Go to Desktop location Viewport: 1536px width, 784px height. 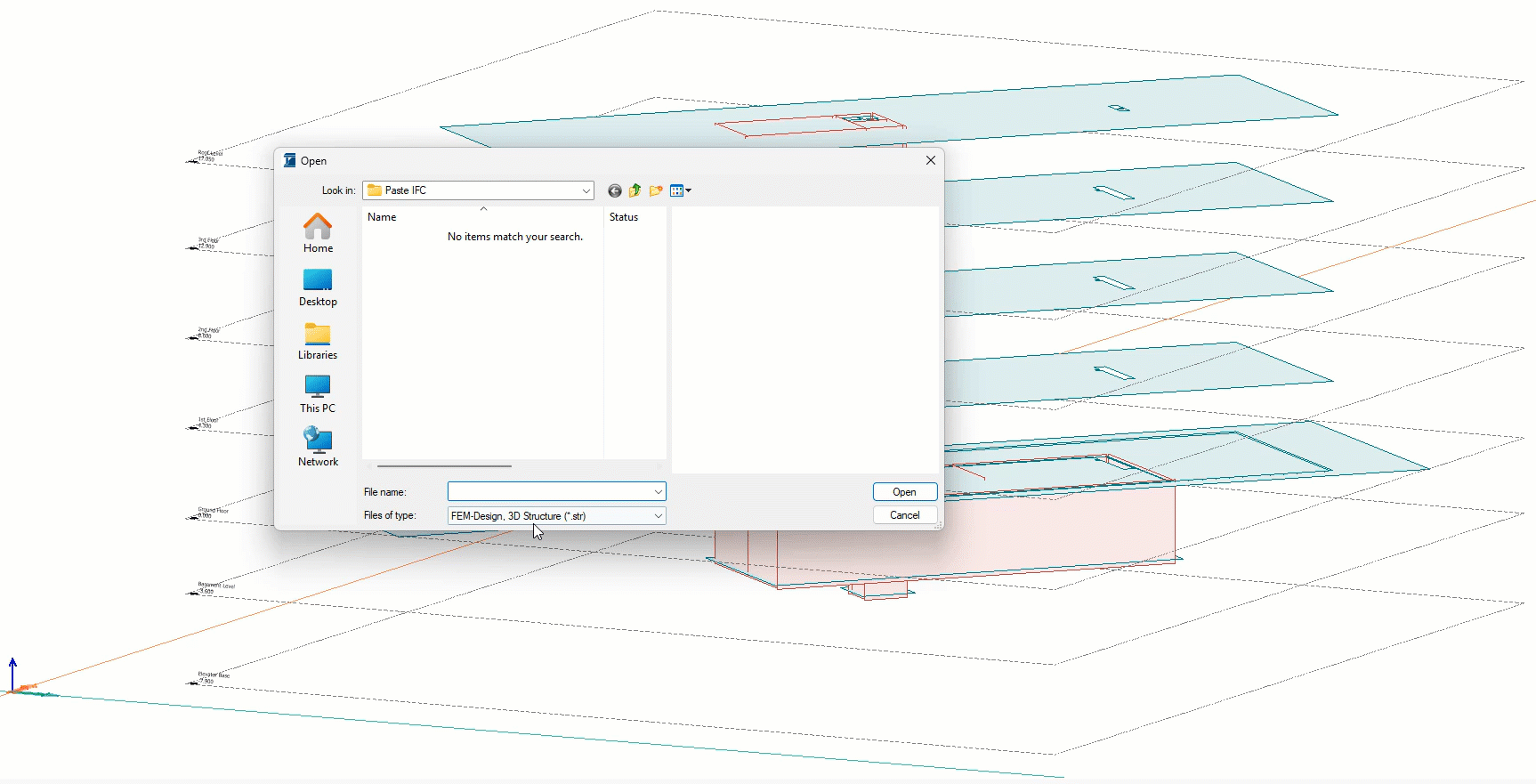318,287
